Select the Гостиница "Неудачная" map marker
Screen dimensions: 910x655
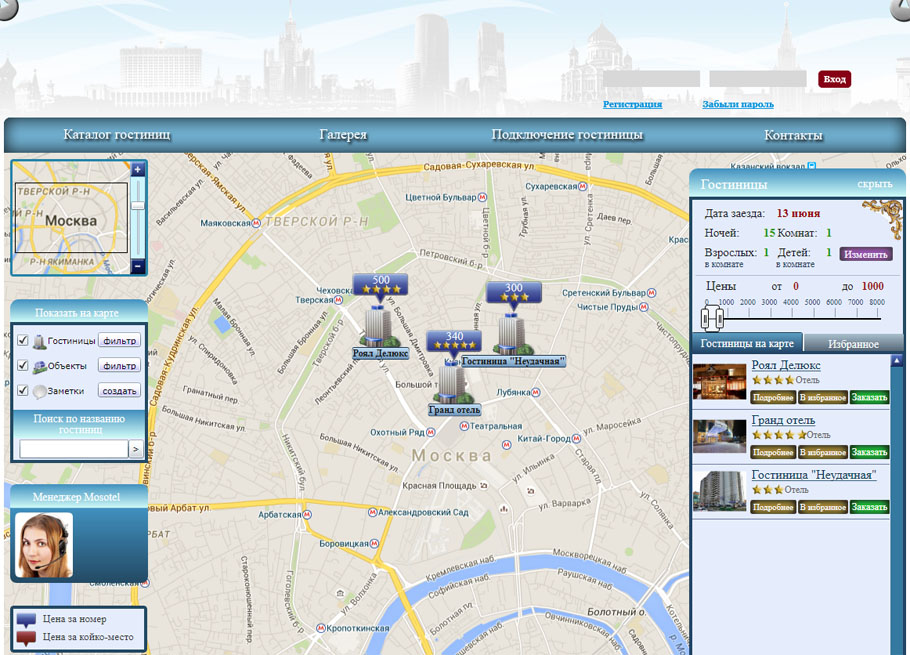point(513,332)
